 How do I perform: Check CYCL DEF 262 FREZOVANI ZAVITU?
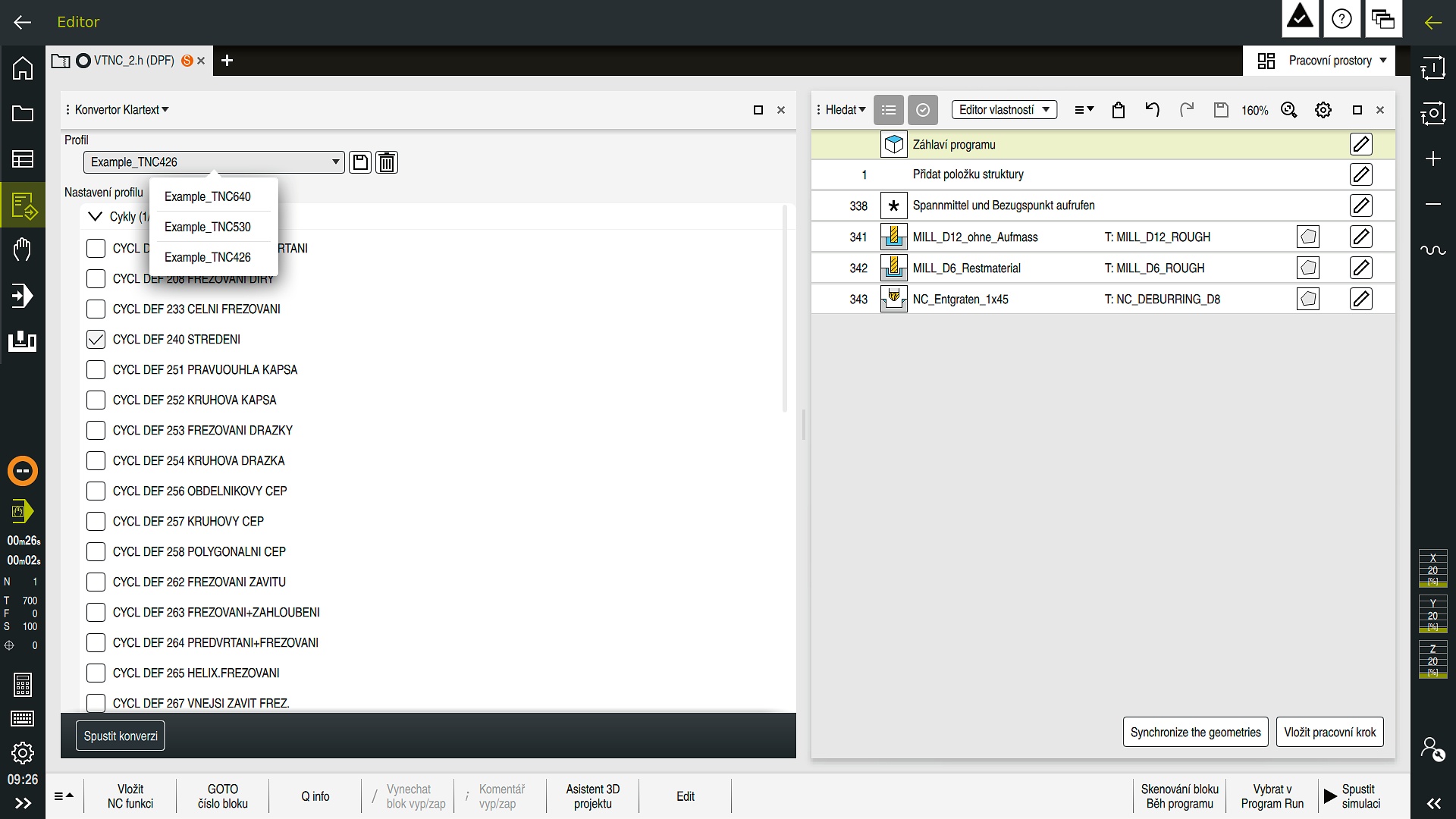coord(96,582)
